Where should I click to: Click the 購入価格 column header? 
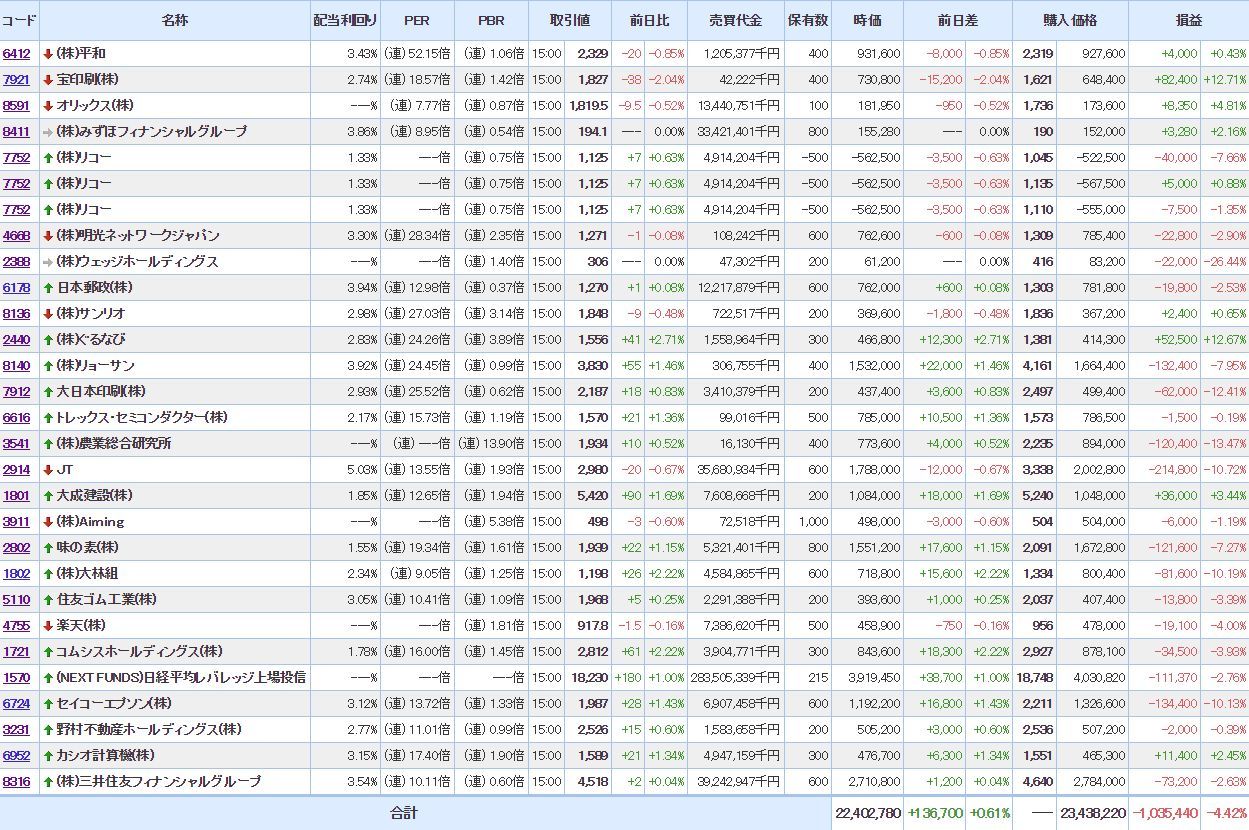(1070, 20)
